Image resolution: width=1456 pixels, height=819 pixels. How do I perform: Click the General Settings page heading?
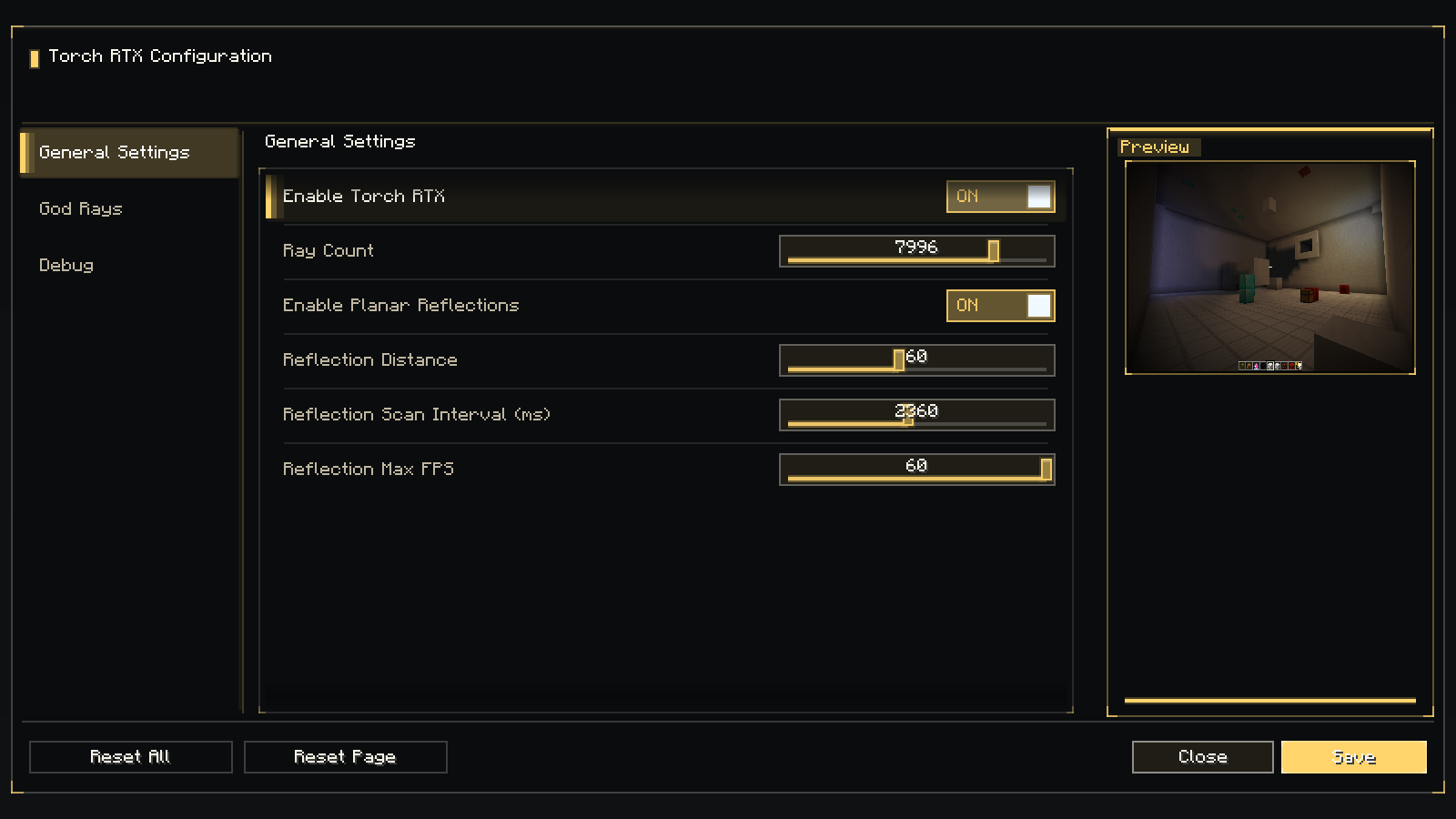click(x=340, y=142)
